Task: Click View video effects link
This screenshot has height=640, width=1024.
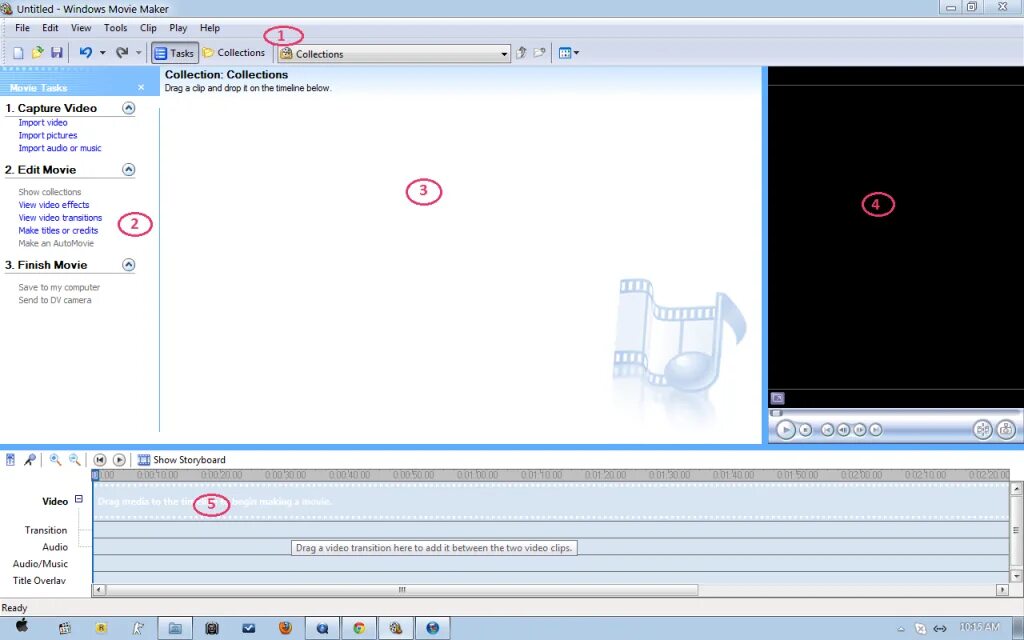Action: (54, 204)
